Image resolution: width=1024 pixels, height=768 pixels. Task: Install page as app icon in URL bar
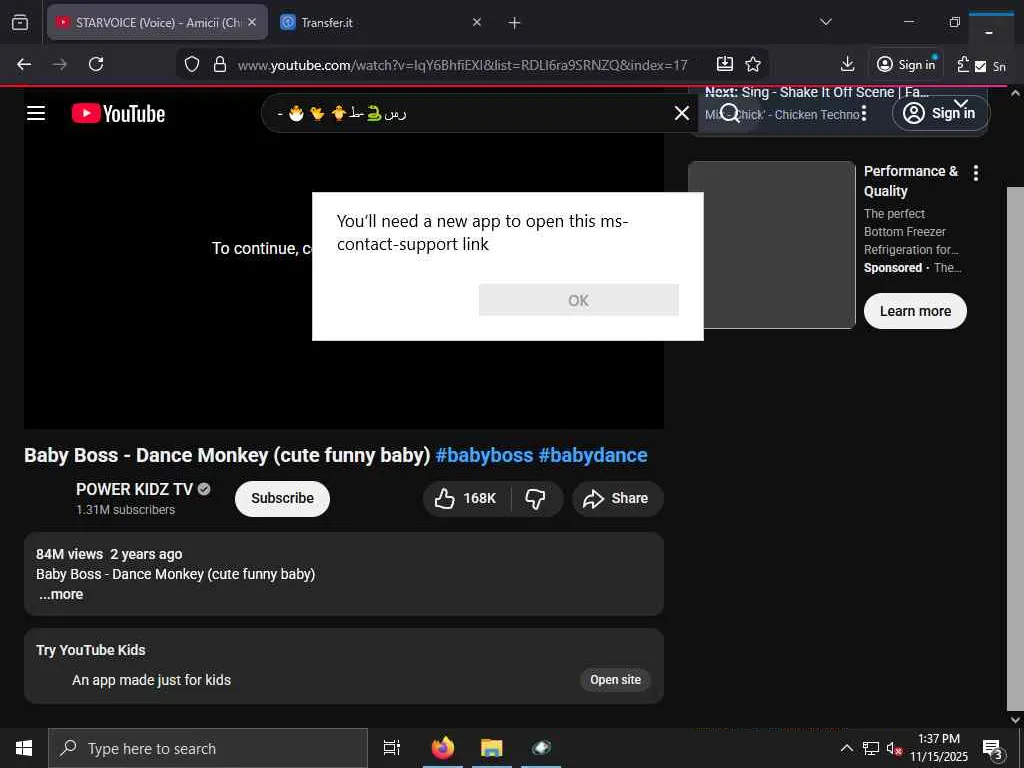(x=725, y=64)
